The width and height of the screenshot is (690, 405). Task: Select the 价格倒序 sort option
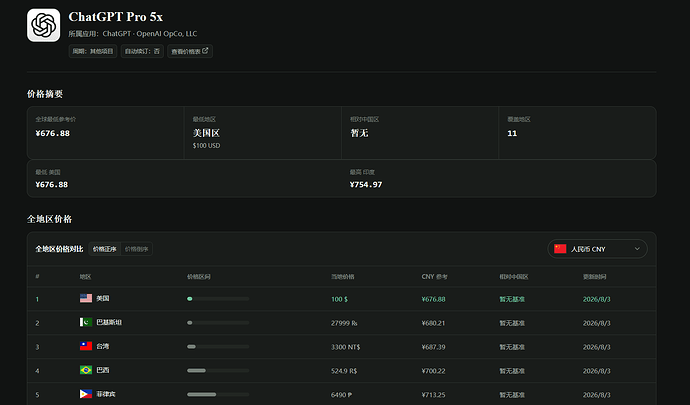click(136, 249)
